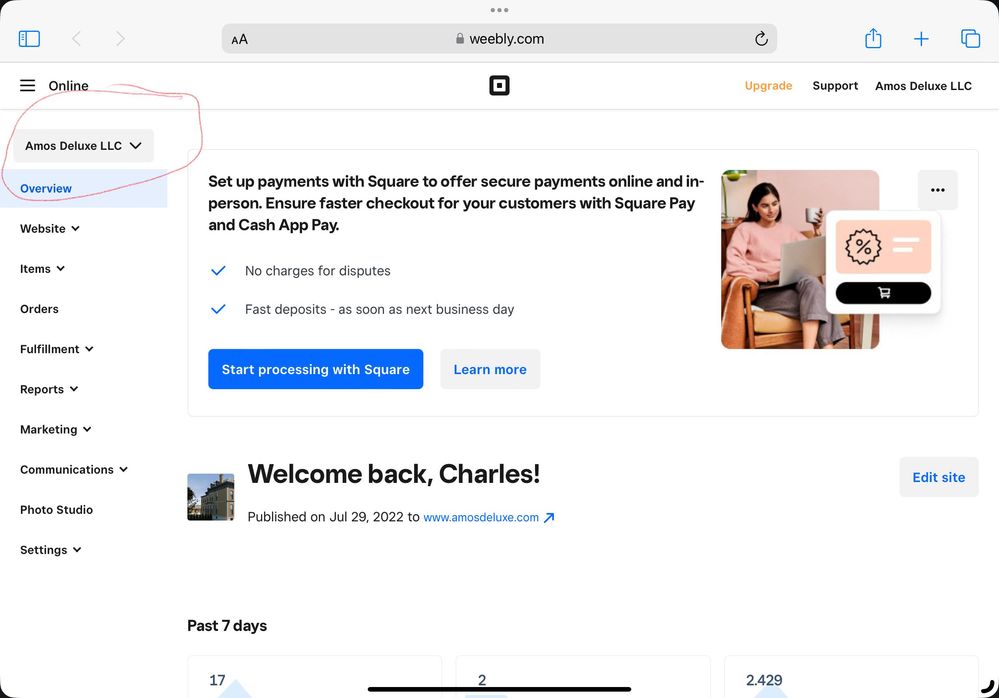Expand the Website sidebar section
Image resolution: width=999 pixels, height=698 pixels.
pyautogui.click(x=49, y=229)
